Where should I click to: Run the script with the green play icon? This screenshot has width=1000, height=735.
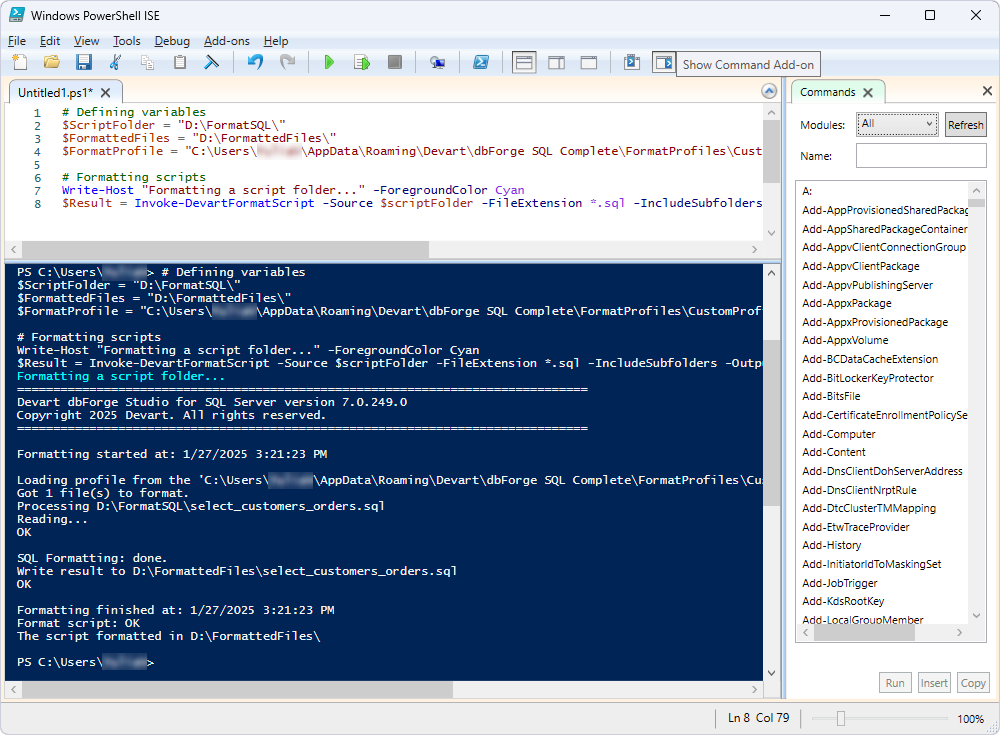329,63
